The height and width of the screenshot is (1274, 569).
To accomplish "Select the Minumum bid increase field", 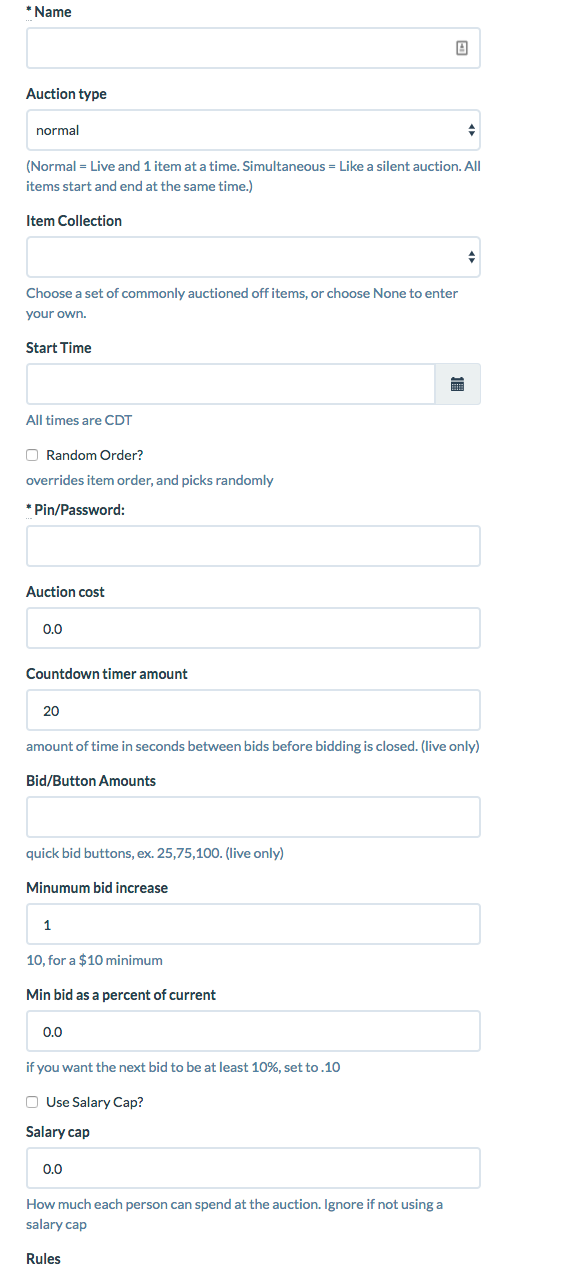I will 253,924.
